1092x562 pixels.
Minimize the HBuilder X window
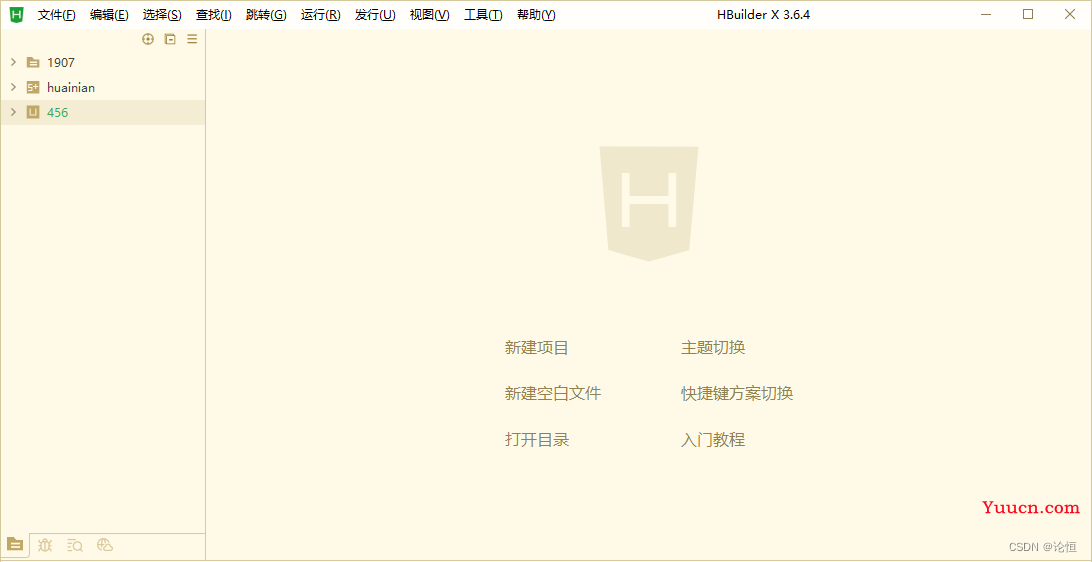985,14
